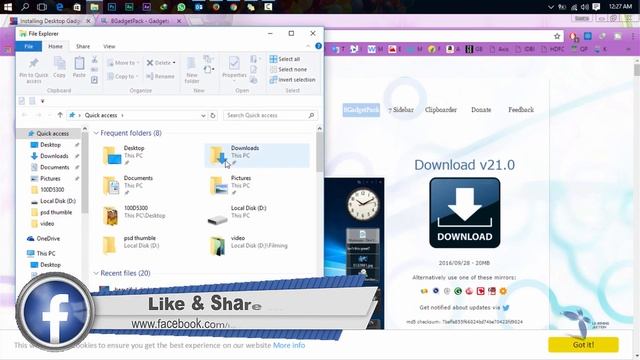640x360 pixels.
Task: Click the Up arrow navigation button
Action: 60,116
